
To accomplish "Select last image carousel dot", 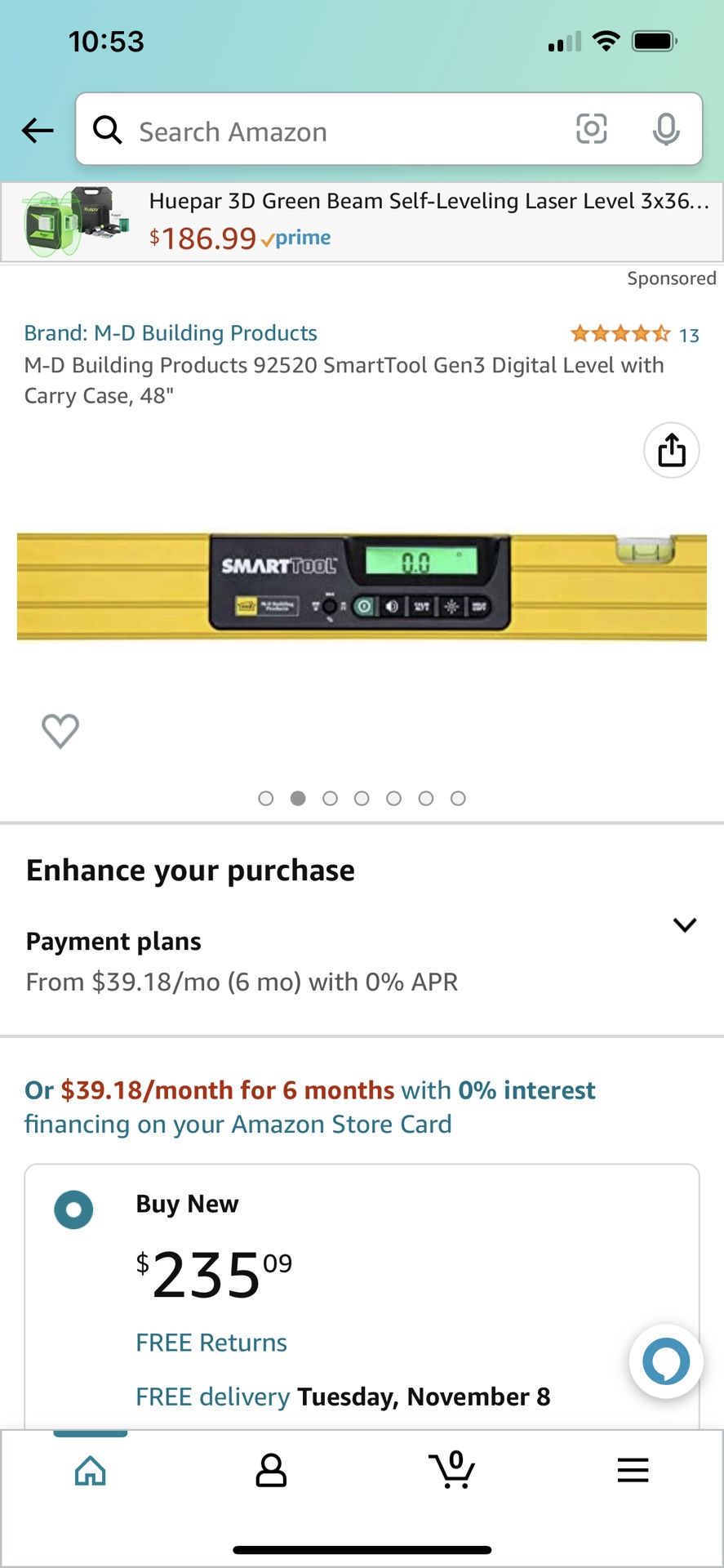I will coord(458,799).
